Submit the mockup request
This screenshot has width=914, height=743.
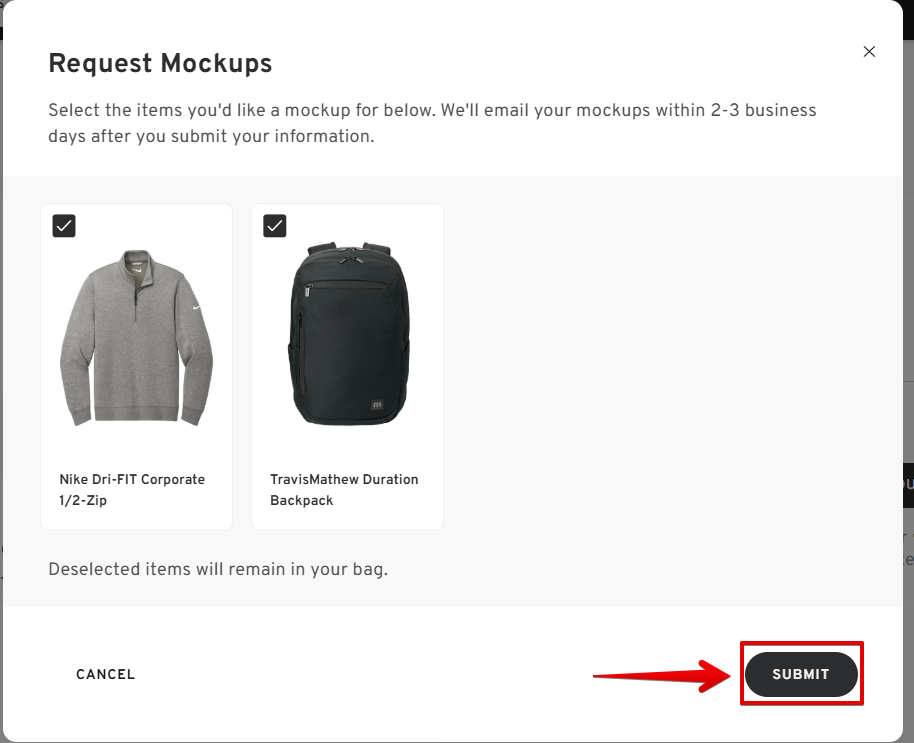(x=801, y=675)
